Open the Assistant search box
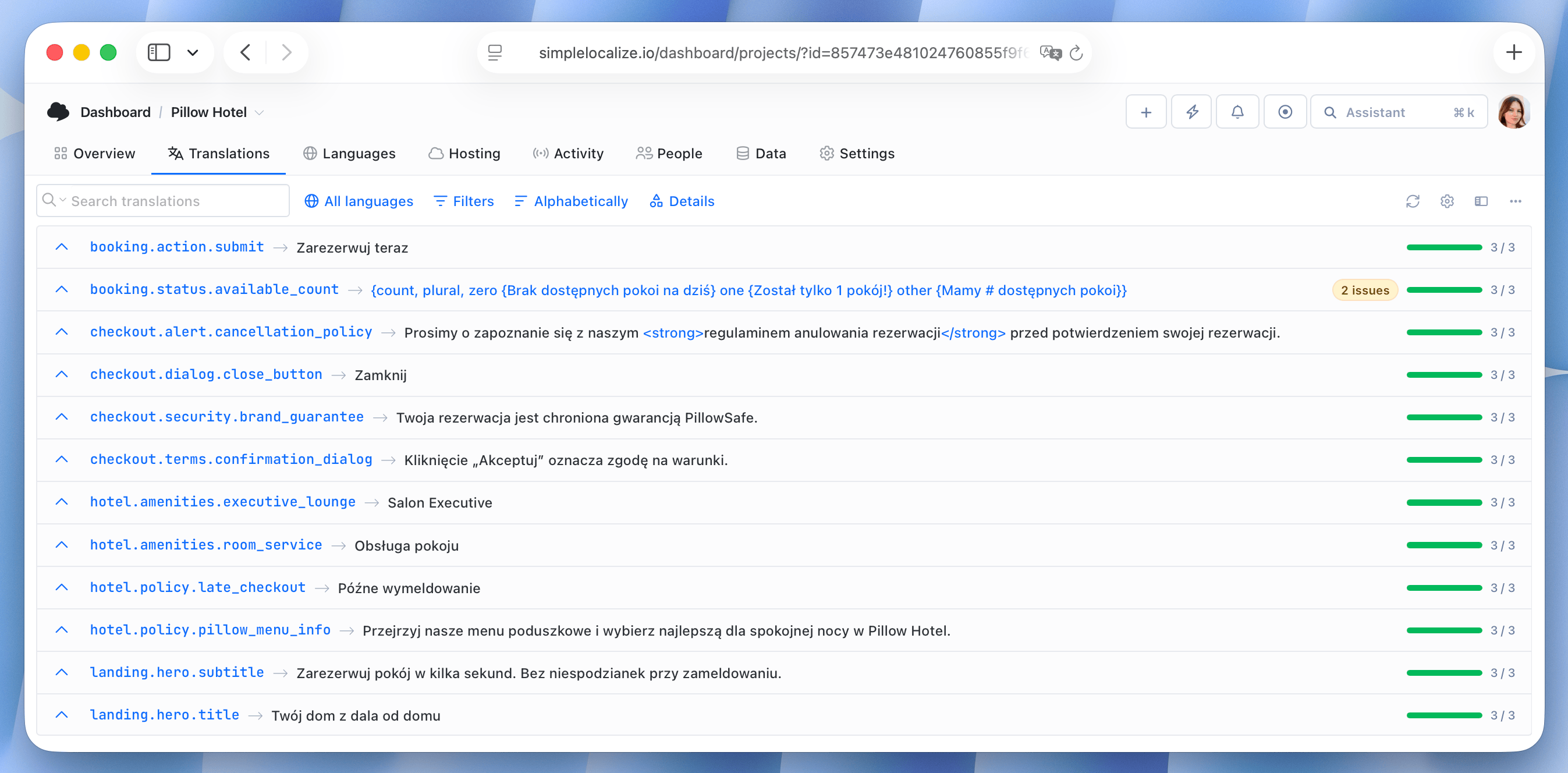 1399,112
